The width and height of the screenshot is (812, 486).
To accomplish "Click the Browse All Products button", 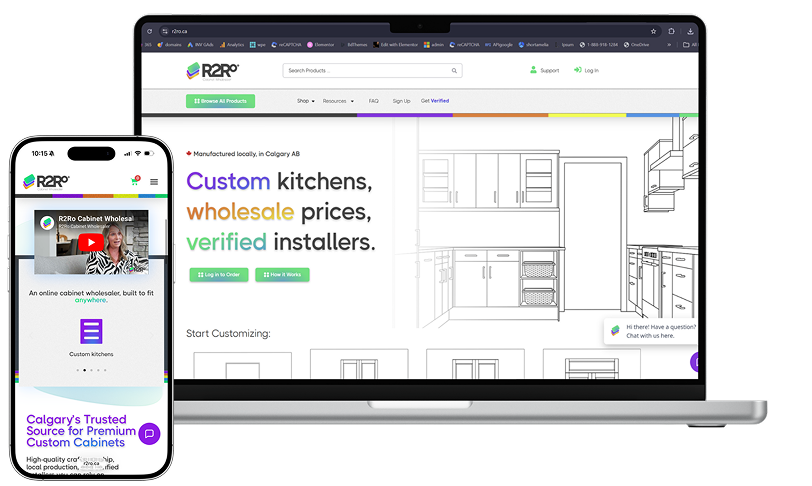I will [221, 101].
